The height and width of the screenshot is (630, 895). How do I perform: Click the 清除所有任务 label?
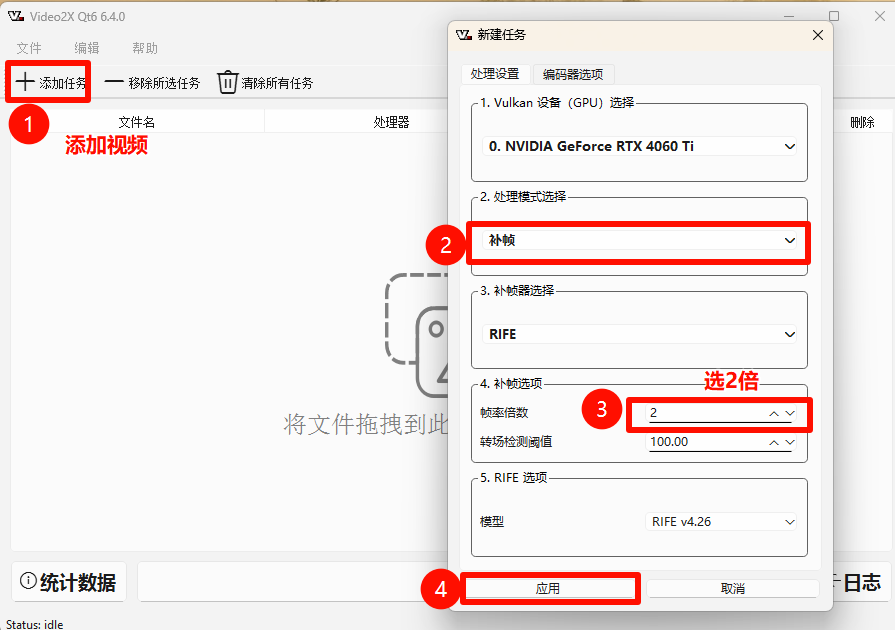tap(277, 83)
